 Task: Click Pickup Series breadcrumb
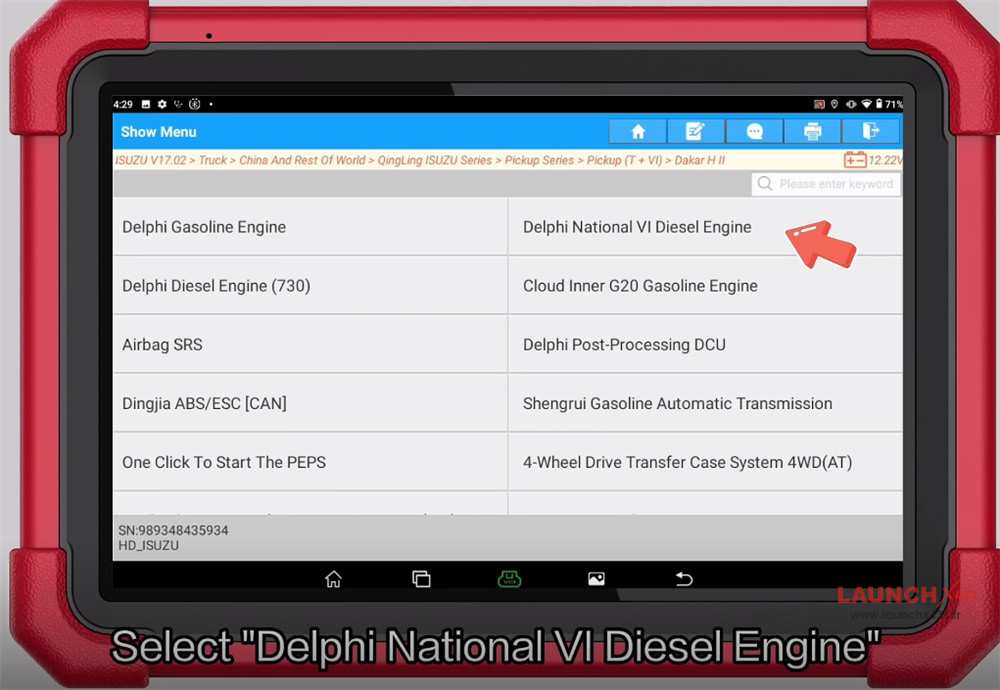click(539, 160)
